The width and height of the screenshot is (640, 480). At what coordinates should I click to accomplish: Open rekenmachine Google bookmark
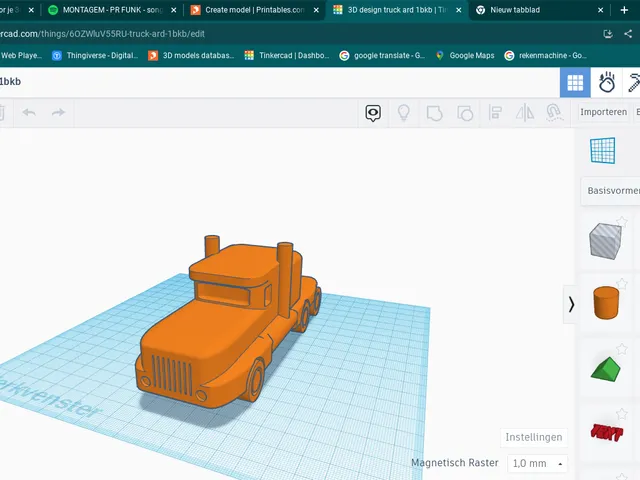click(x=546, y=56)
